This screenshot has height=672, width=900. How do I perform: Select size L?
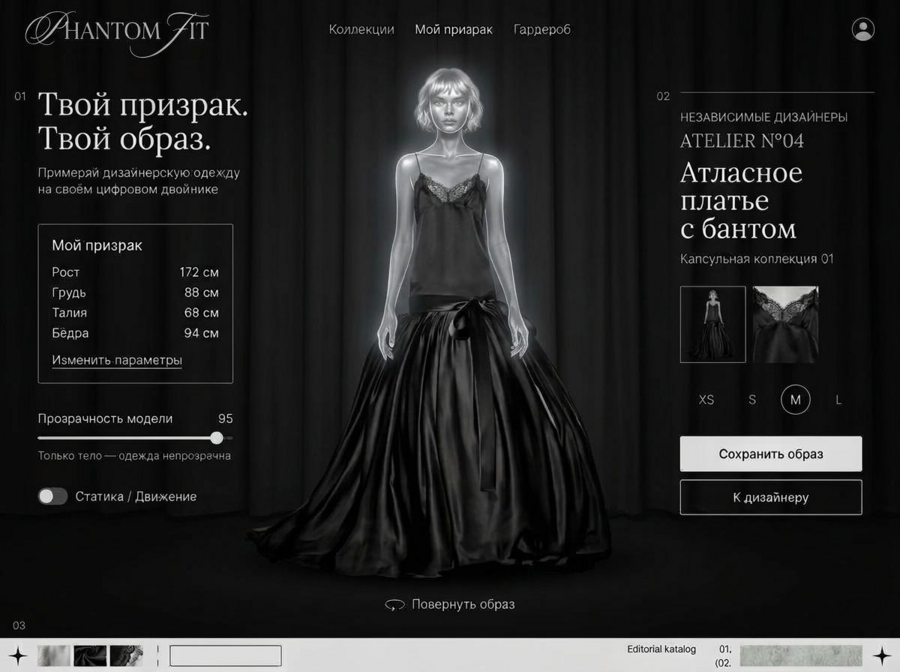pyautogui.click(x=839, y=400)
